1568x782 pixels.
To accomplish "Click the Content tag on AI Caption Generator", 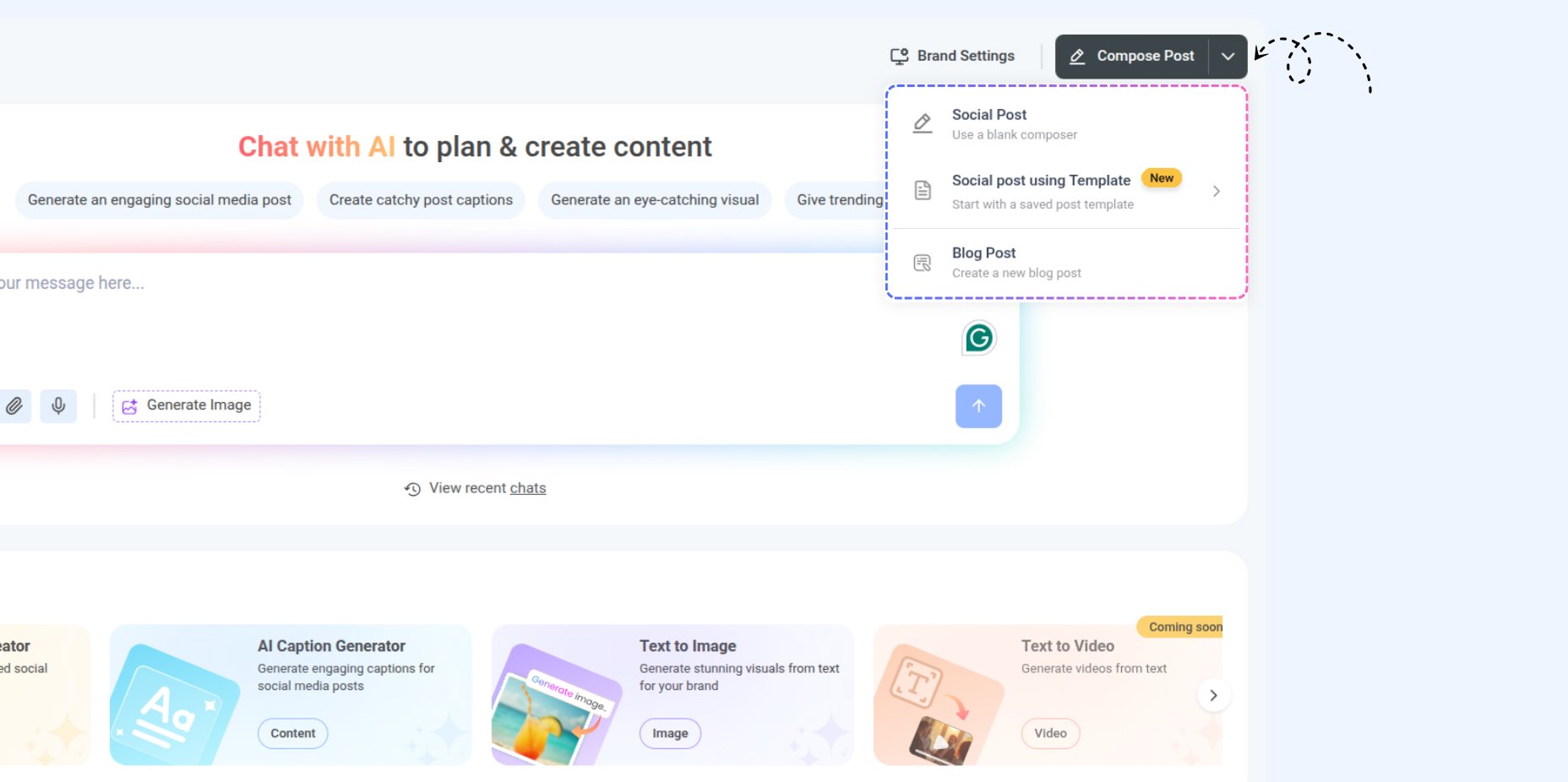I will [291, 733].
